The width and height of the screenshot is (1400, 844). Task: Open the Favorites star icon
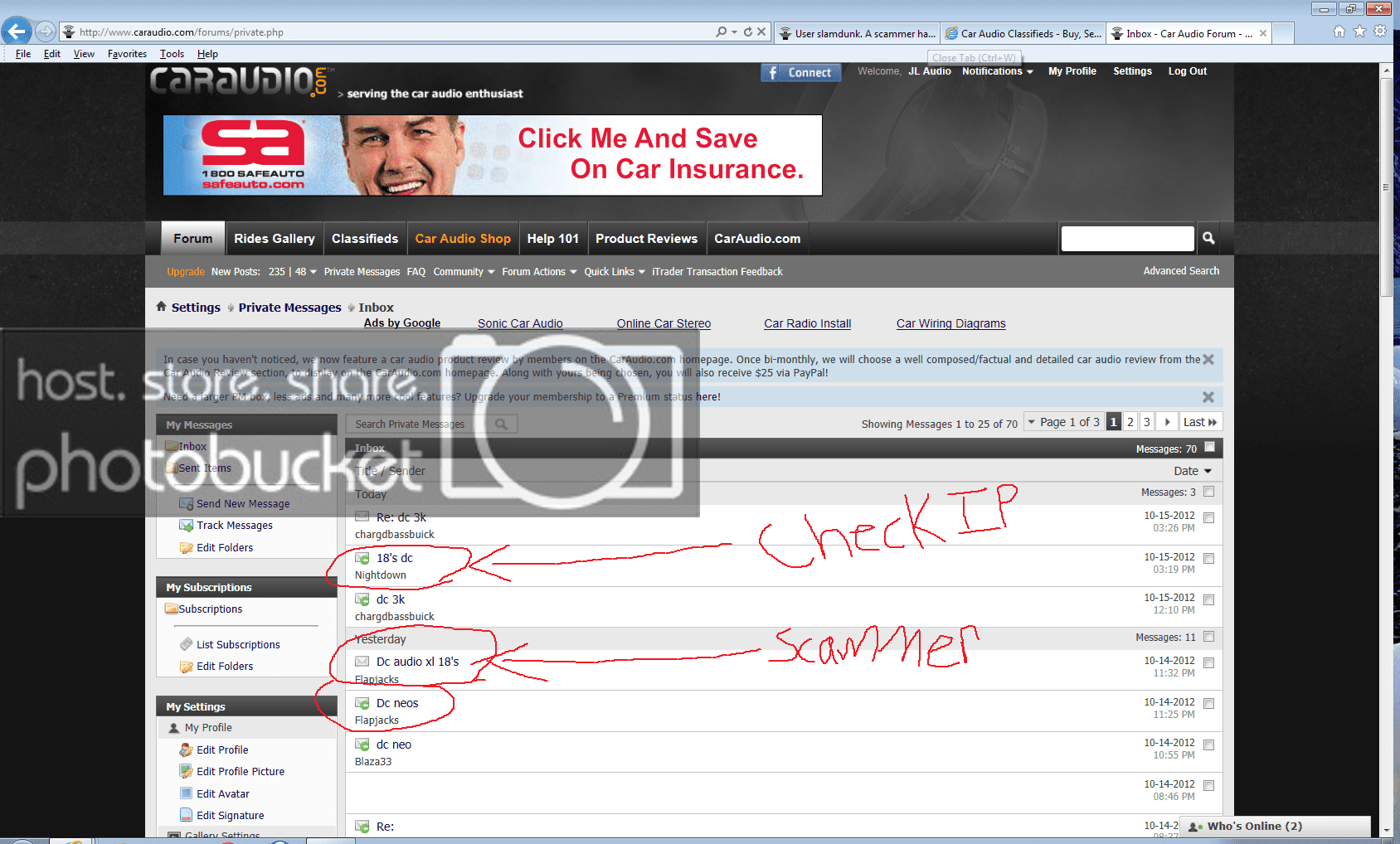1359,32
